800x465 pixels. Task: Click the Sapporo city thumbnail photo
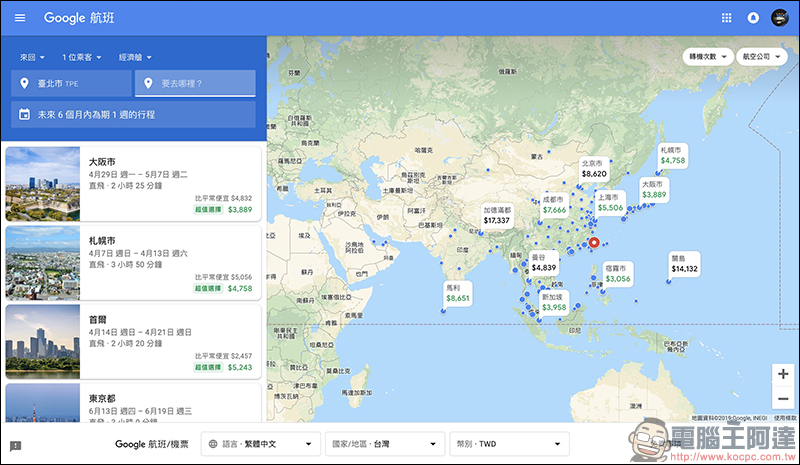(x=43, y=263)
